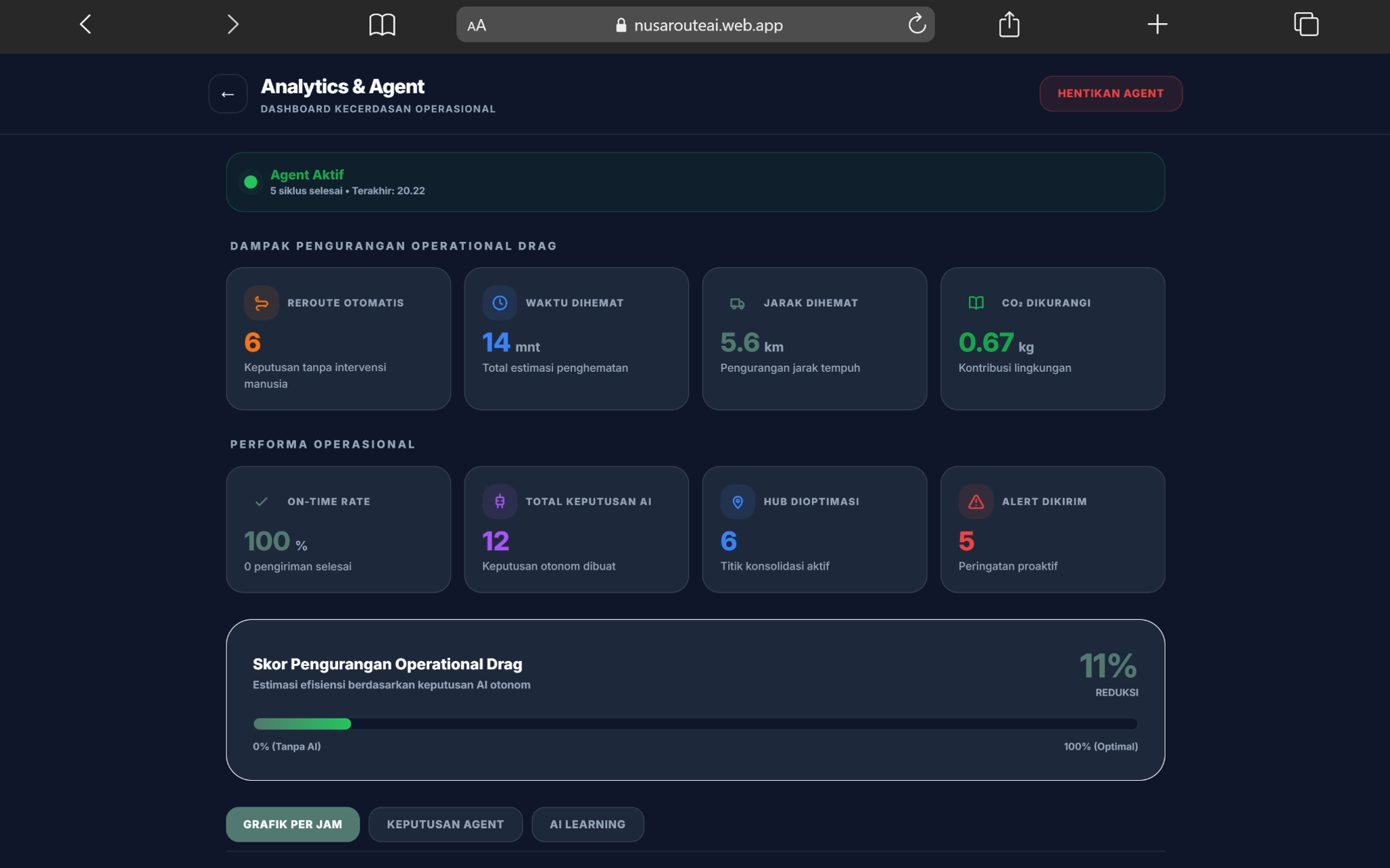The height and width of the screenshot is (868, 1390).
Task: Click 'Pengurangan jarak tempuh' description
Action: click(x=790, y=368)
